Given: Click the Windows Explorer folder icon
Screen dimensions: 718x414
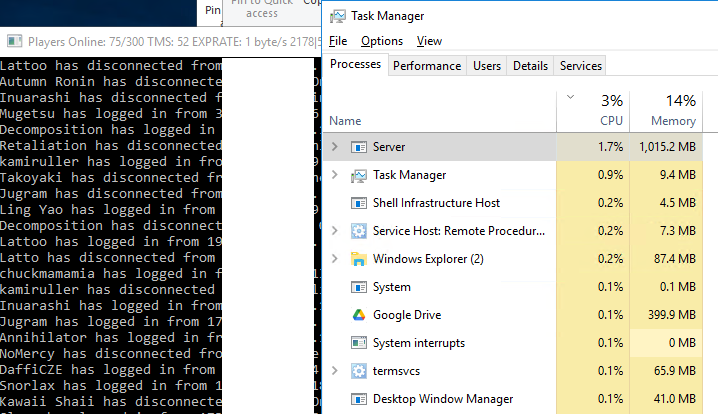Looking at the screenshot, I should click(359, 259).
